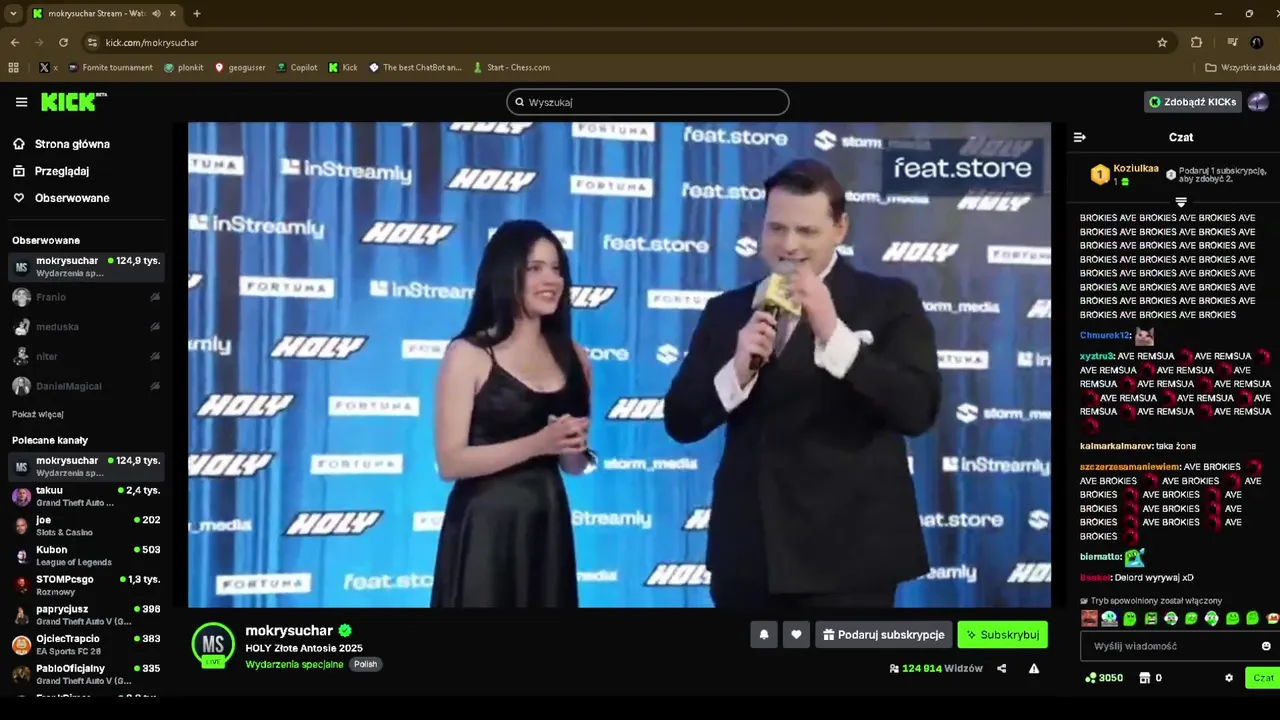Report stream using warning triangle icon
1280x720 pixels.
coord(1034,668)
